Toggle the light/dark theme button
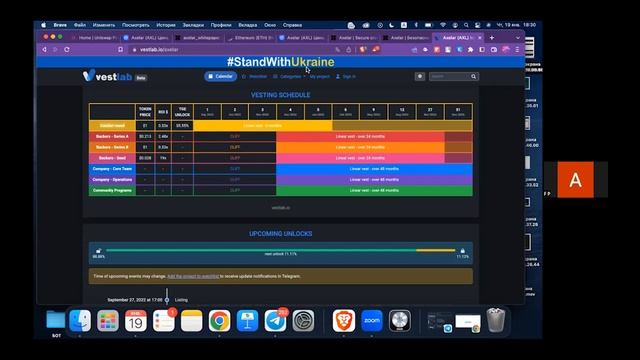This screenshot has width=640, height=360. tap(420, 76)
